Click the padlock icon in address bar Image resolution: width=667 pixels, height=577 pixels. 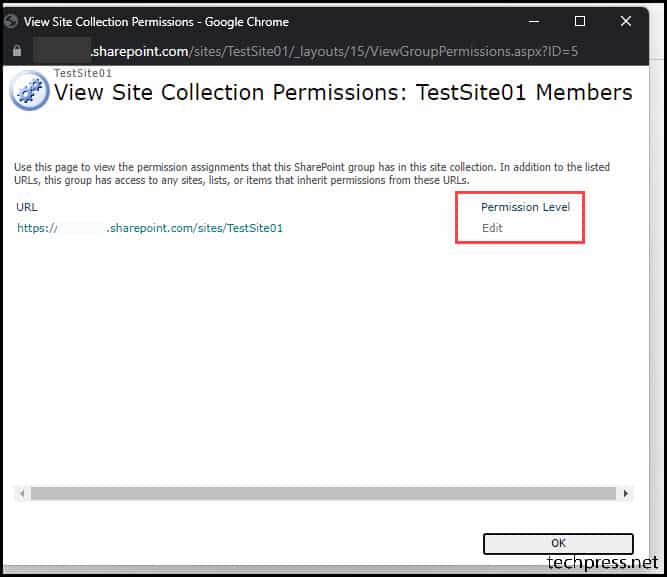17,51
